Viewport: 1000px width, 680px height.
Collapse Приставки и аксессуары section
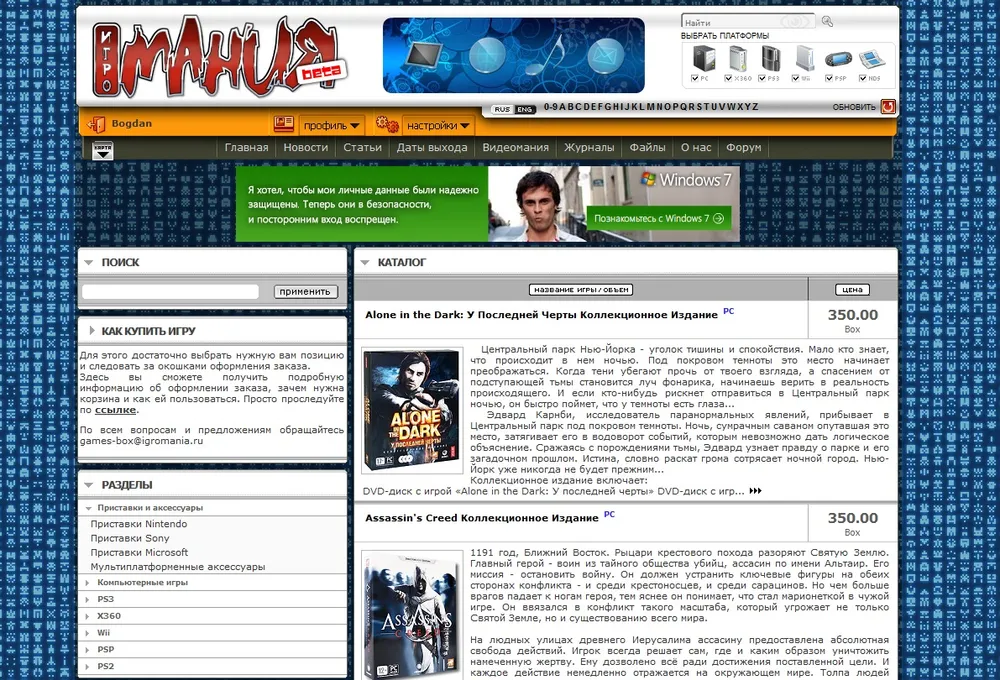[x=89, y=508]
